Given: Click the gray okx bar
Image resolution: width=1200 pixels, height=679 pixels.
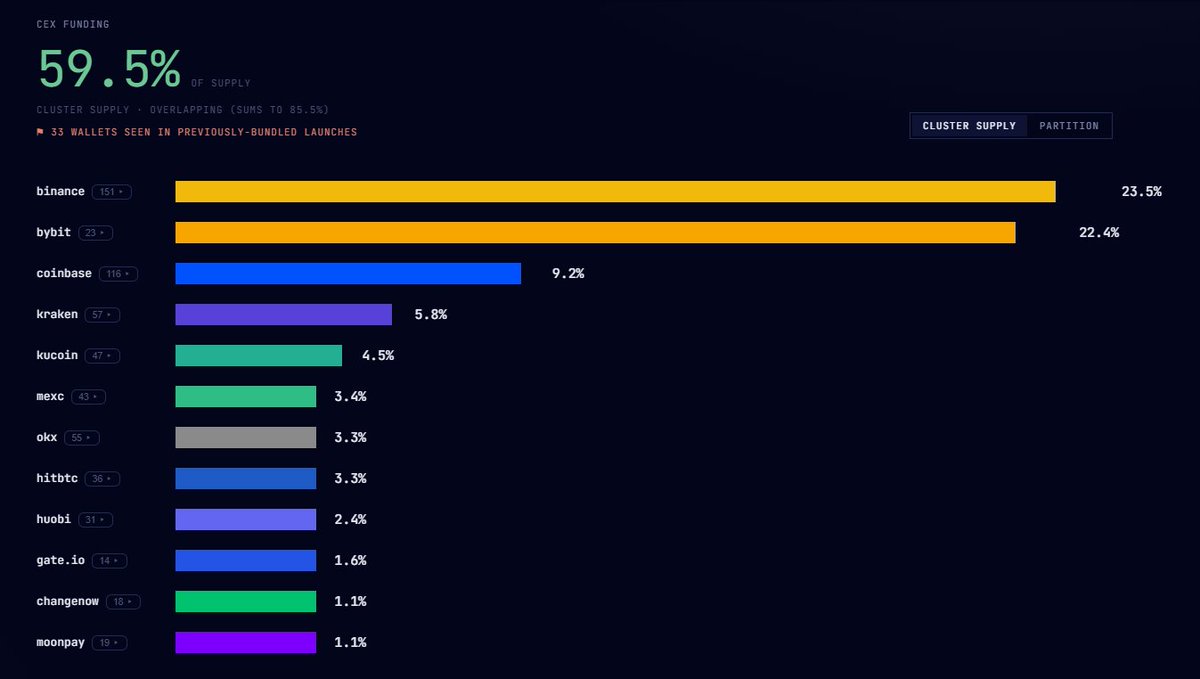Looking at the screenshot, I should [x=245, y=437].
